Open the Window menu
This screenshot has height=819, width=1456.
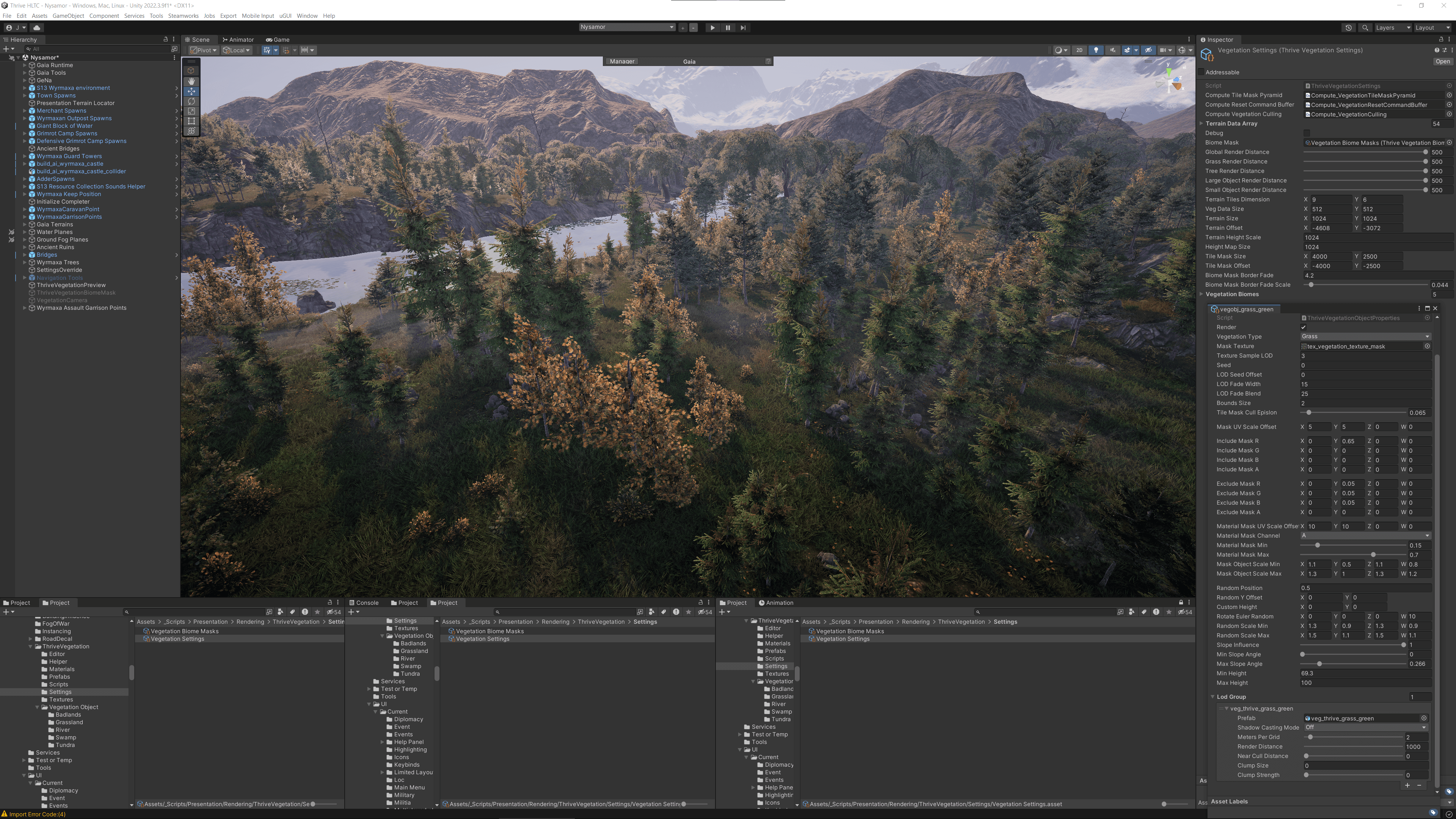307,16
